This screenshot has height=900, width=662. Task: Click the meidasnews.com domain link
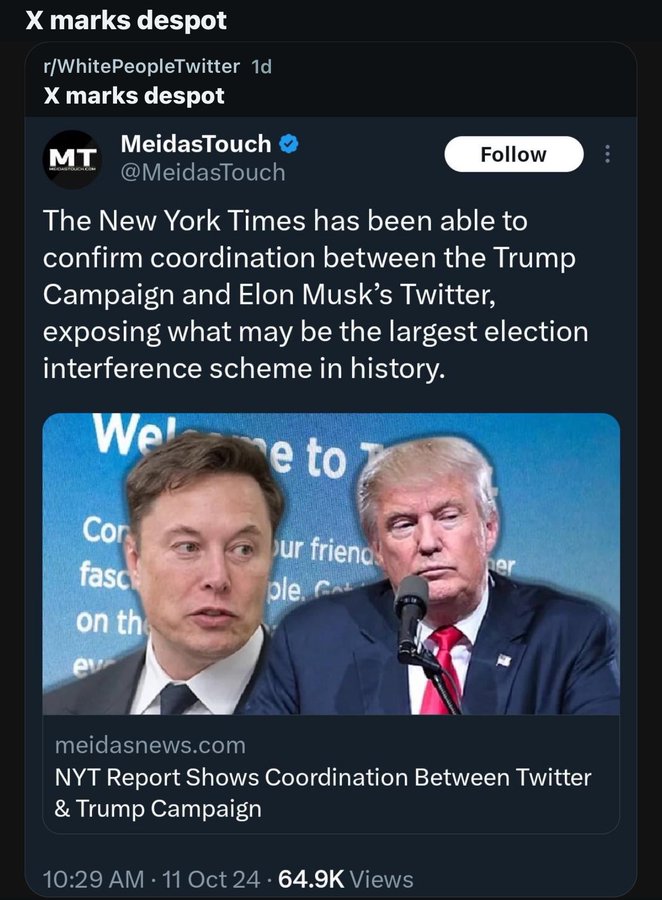coord(150,745)
